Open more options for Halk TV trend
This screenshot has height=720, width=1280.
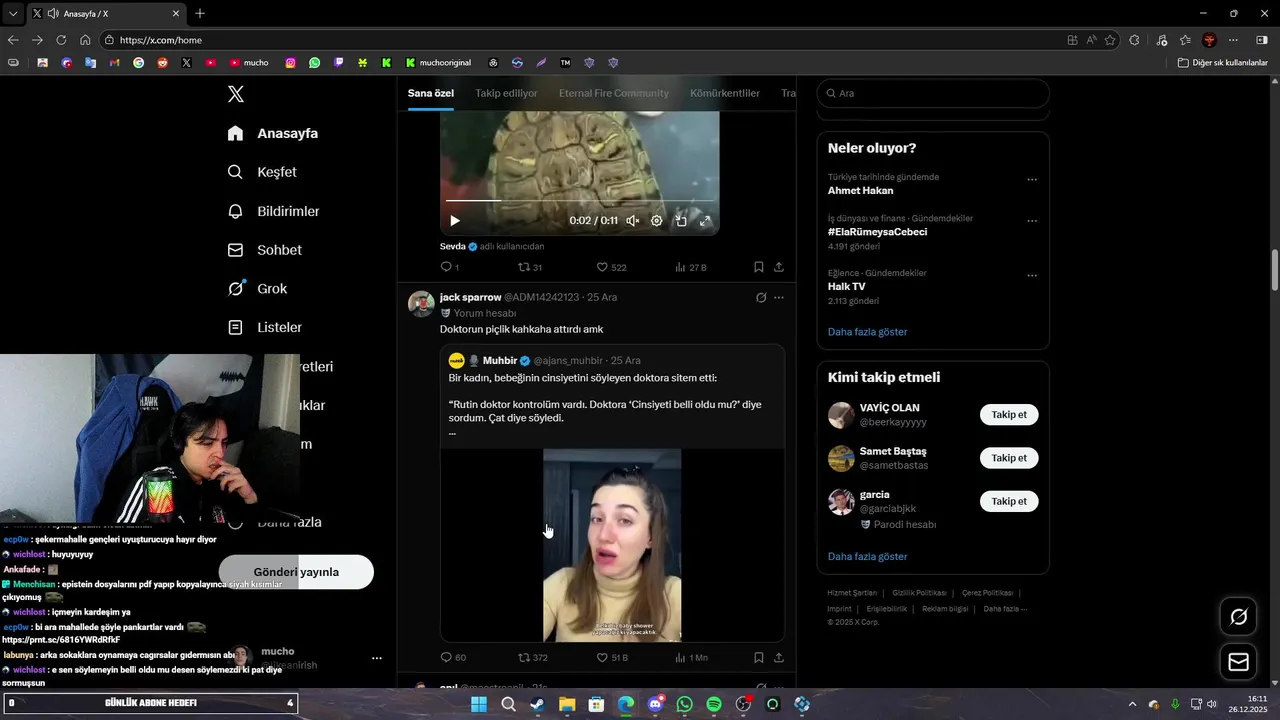click(x=1032, y=276)
